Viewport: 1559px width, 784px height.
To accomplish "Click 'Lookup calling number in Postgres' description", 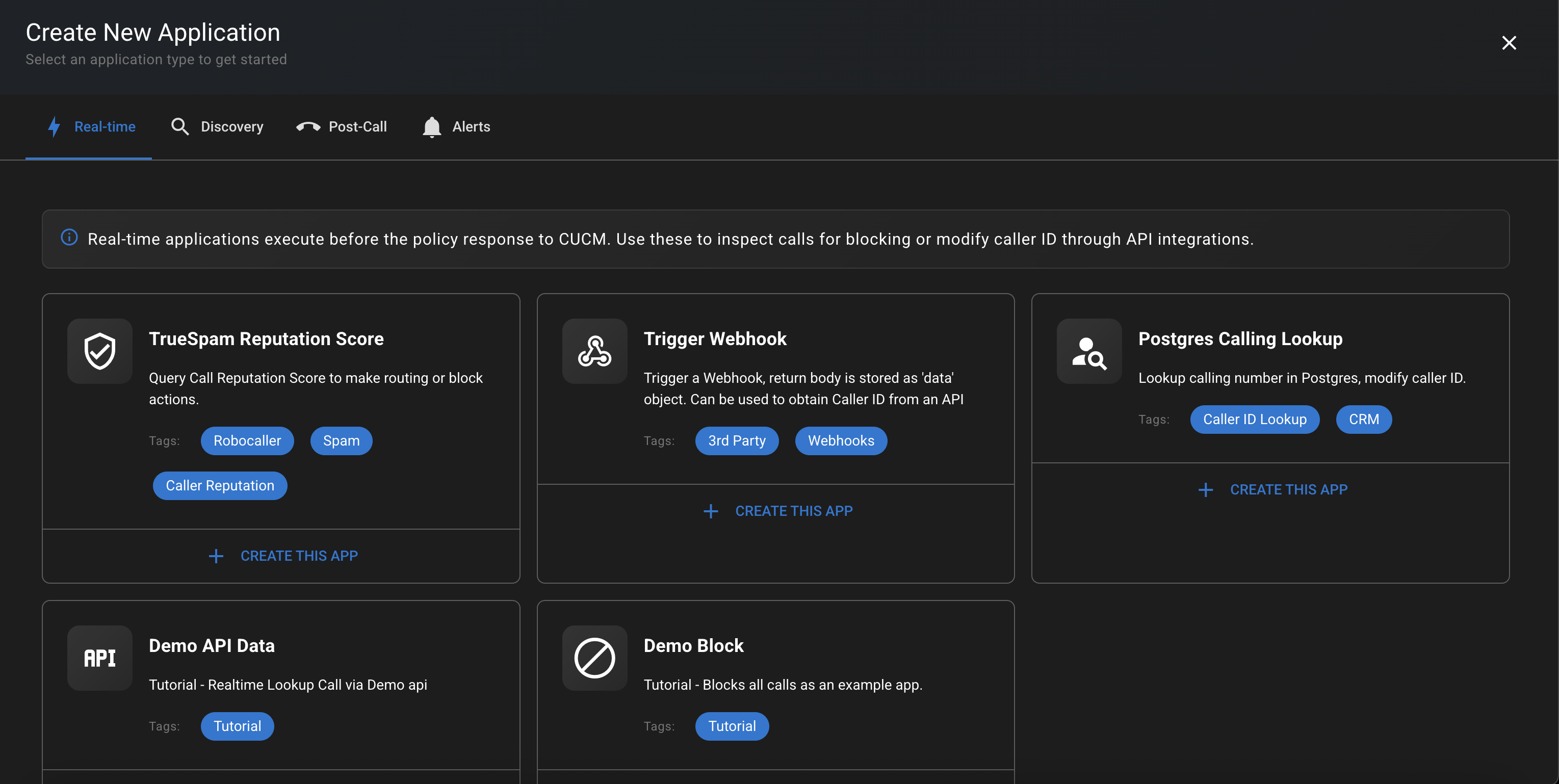I will coord(1303,378).
